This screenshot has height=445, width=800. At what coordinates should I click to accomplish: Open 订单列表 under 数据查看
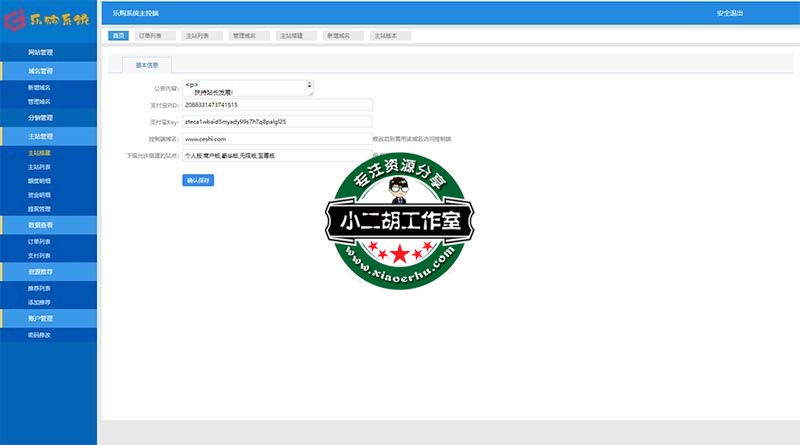pyautogui.click(x=40, y=241)
